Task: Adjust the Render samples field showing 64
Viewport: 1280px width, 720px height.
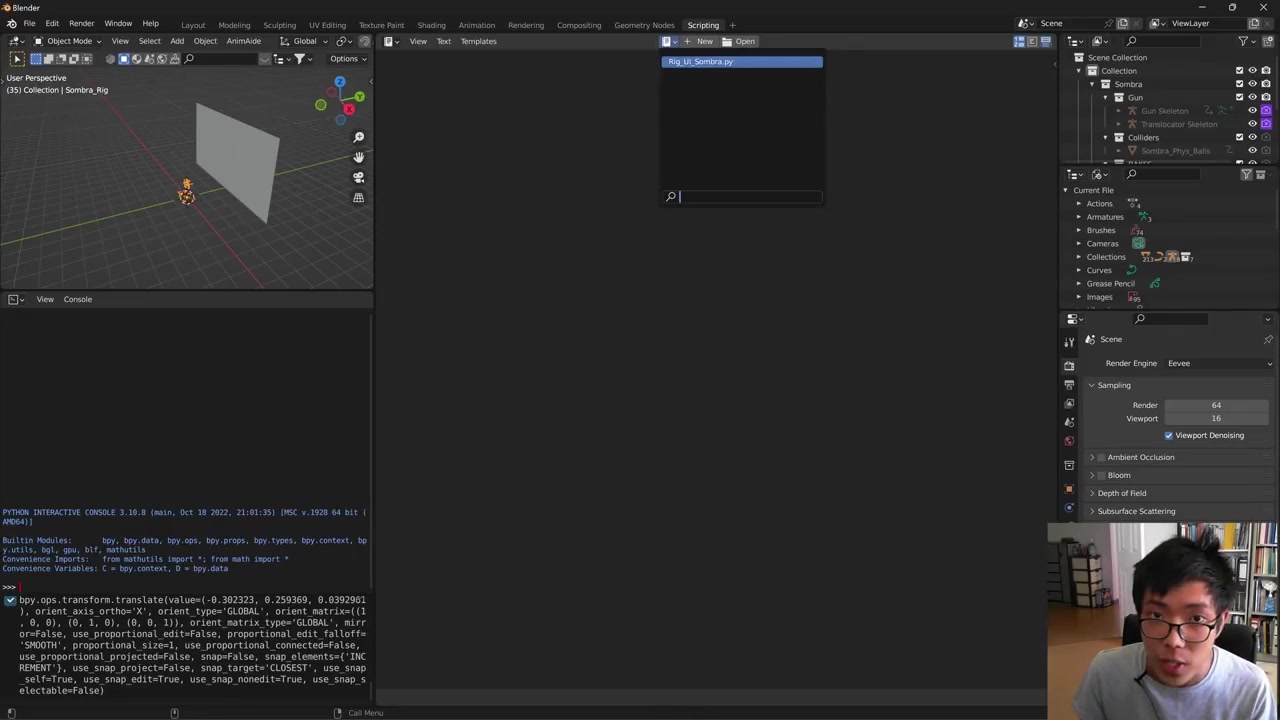Action: (x=1216, y=405)
